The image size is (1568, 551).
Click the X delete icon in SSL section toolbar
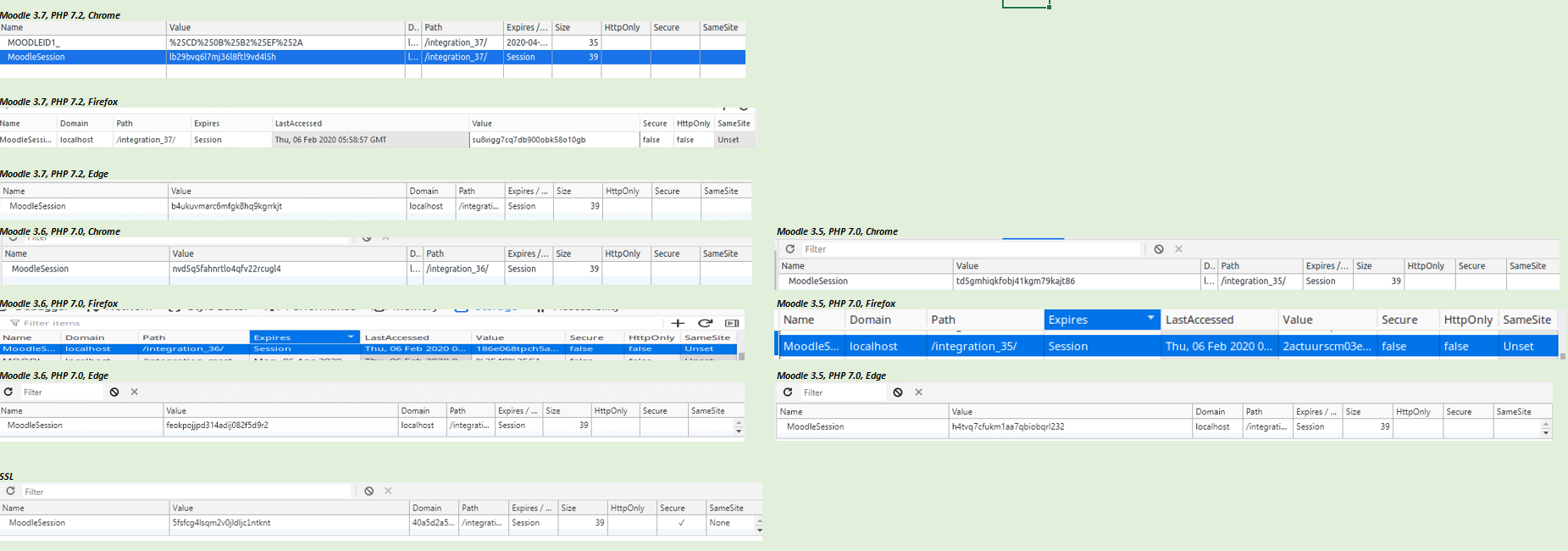pyautogui.click(x=388, y=491)
